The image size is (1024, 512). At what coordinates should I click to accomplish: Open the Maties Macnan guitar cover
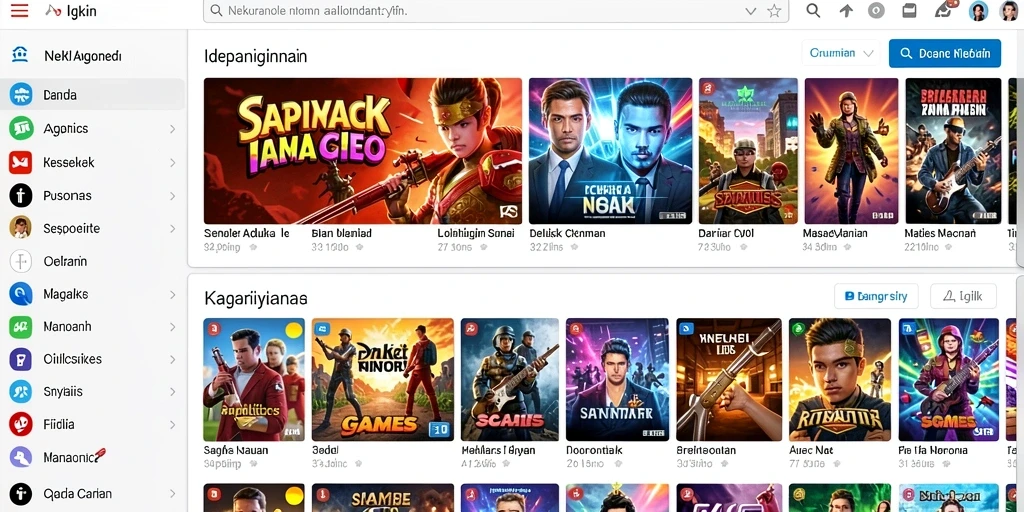953,152
